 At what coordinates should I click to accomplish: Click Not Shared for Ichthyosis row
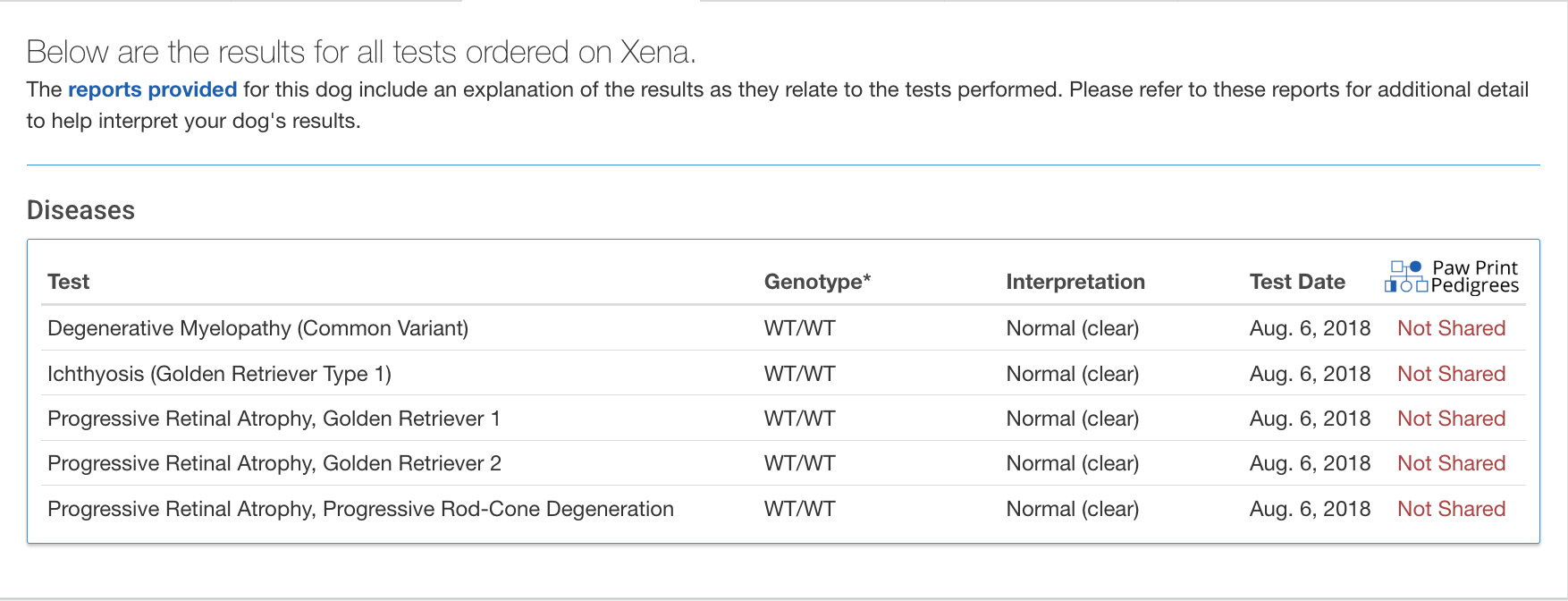click(1451, 374)
